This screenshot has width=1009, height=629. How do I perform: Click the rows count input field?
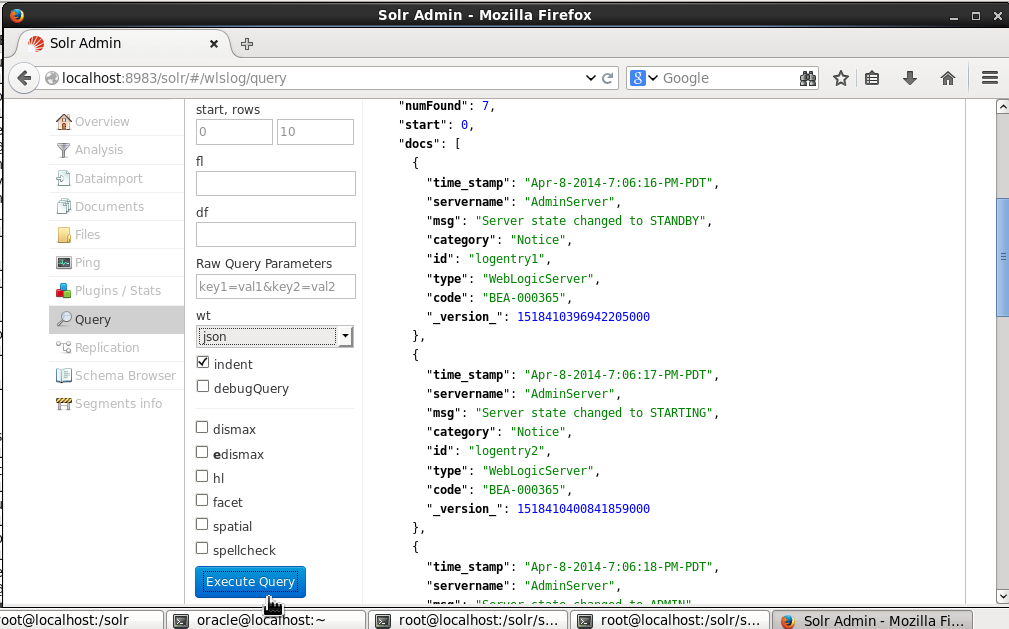[315, 132]
